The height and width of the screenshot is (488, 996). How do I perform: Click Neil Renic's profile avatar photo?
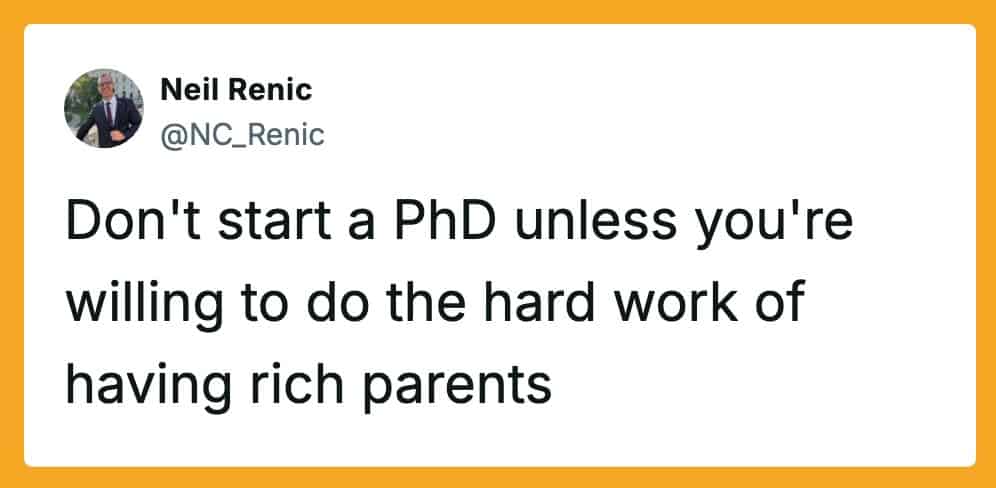click(103, 108)
